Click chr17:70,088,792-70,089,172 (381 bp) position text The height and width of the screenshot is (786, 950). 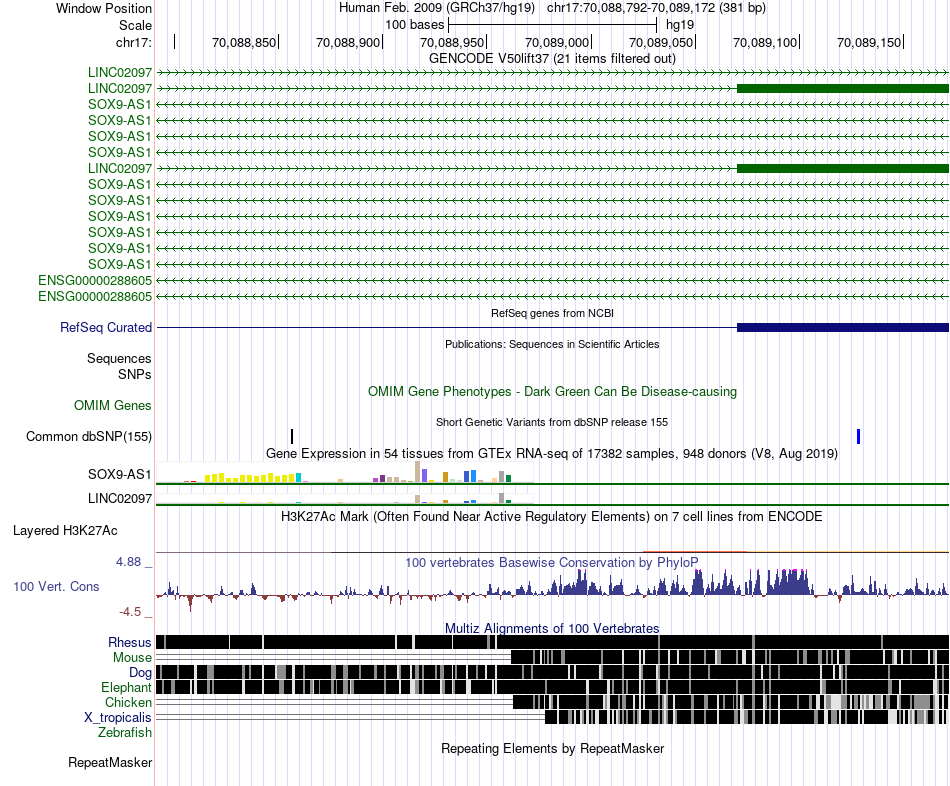click(x=656, y=8)
